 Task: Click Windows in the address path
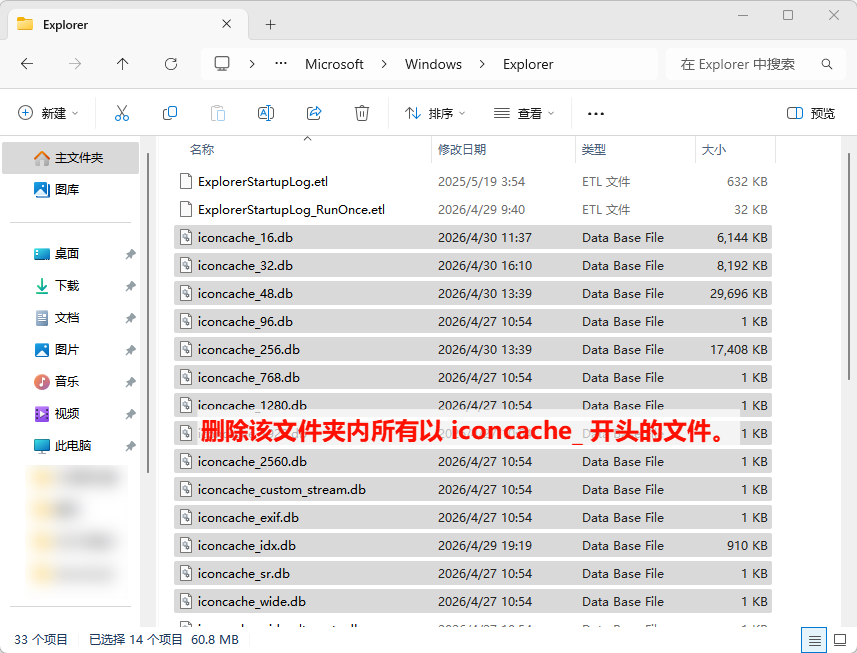pos(433,64)
